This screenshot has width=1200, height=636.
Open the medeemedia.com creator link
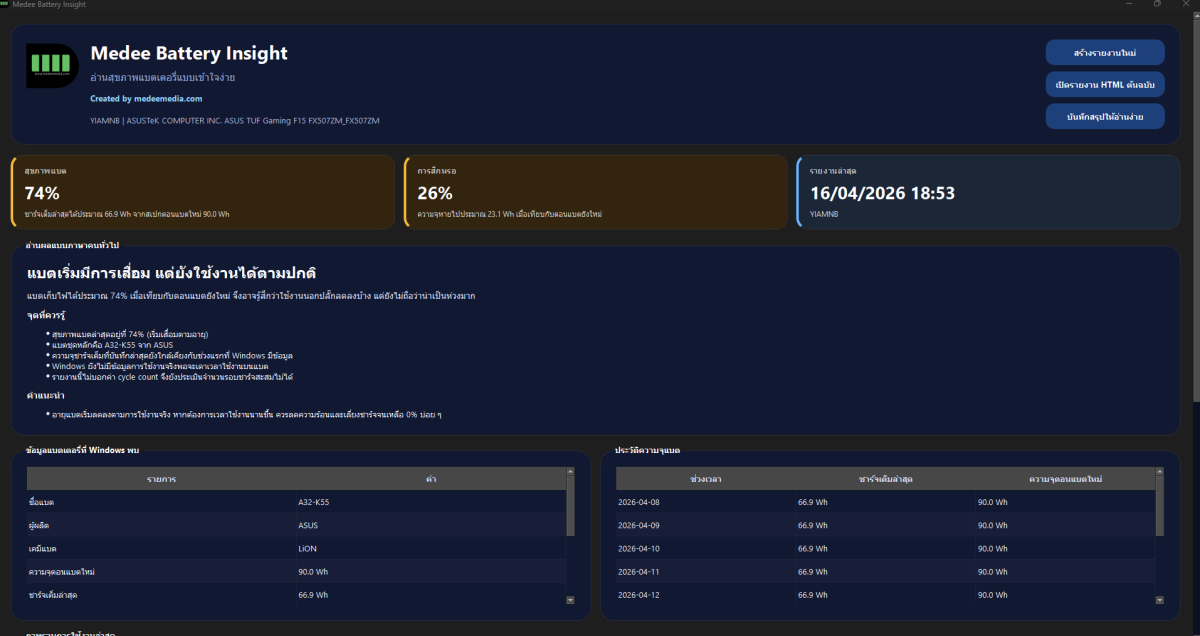(146, 99)
